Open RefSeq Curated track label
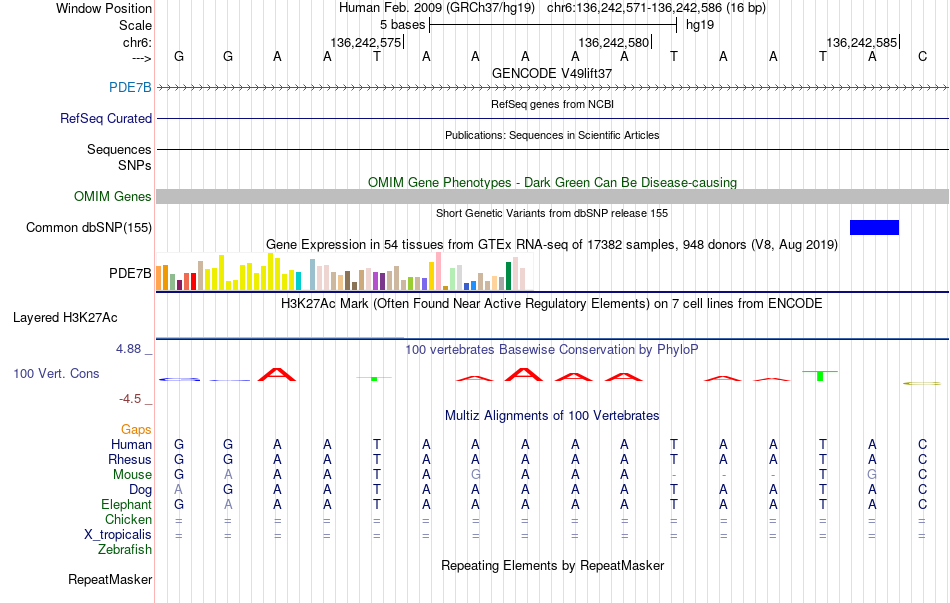This screenshot has height=603, width=950. coord(106,118)
